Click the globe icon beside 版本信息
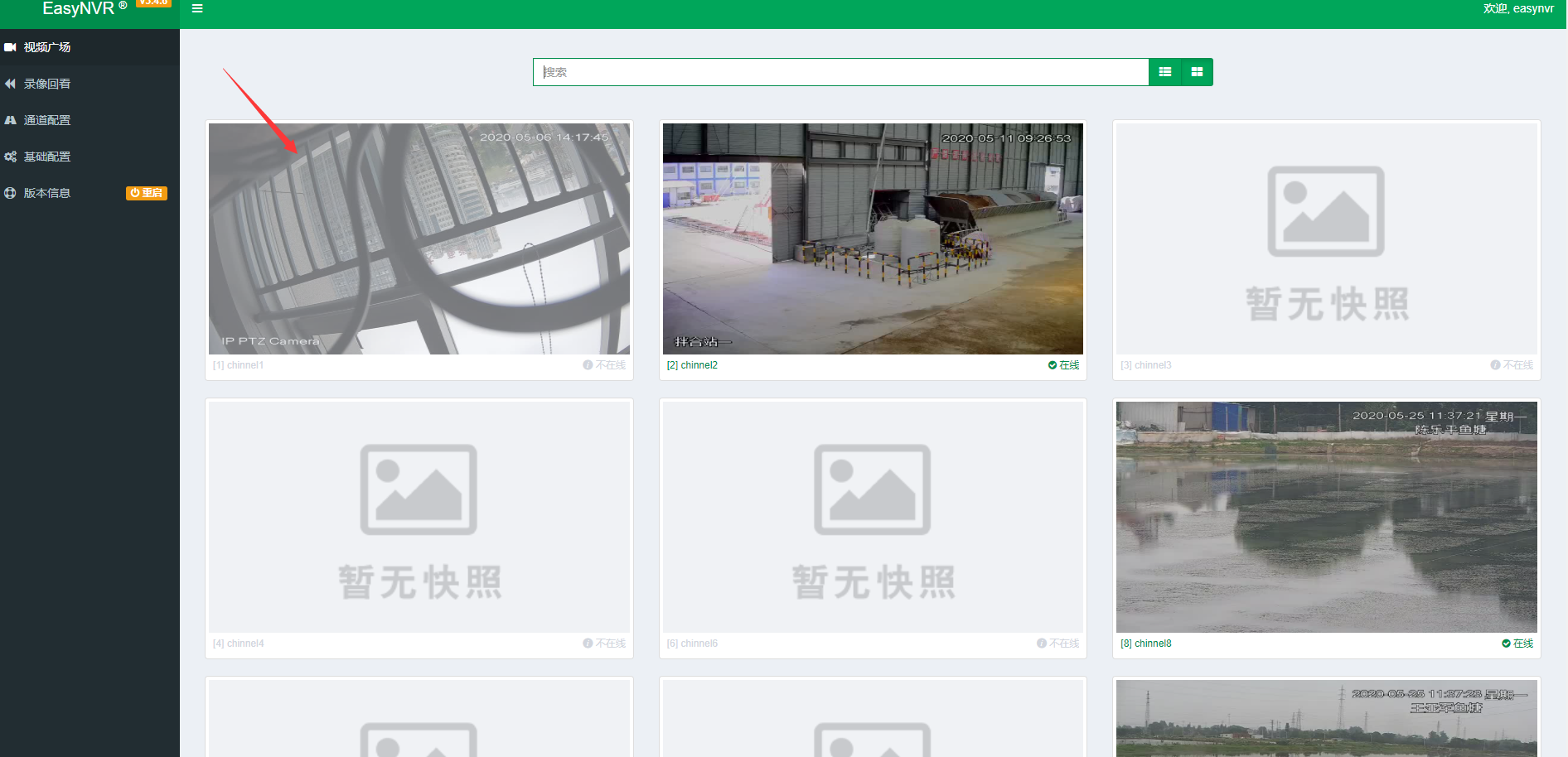The width and height of the screenshot is (1568, 757). 10,193
